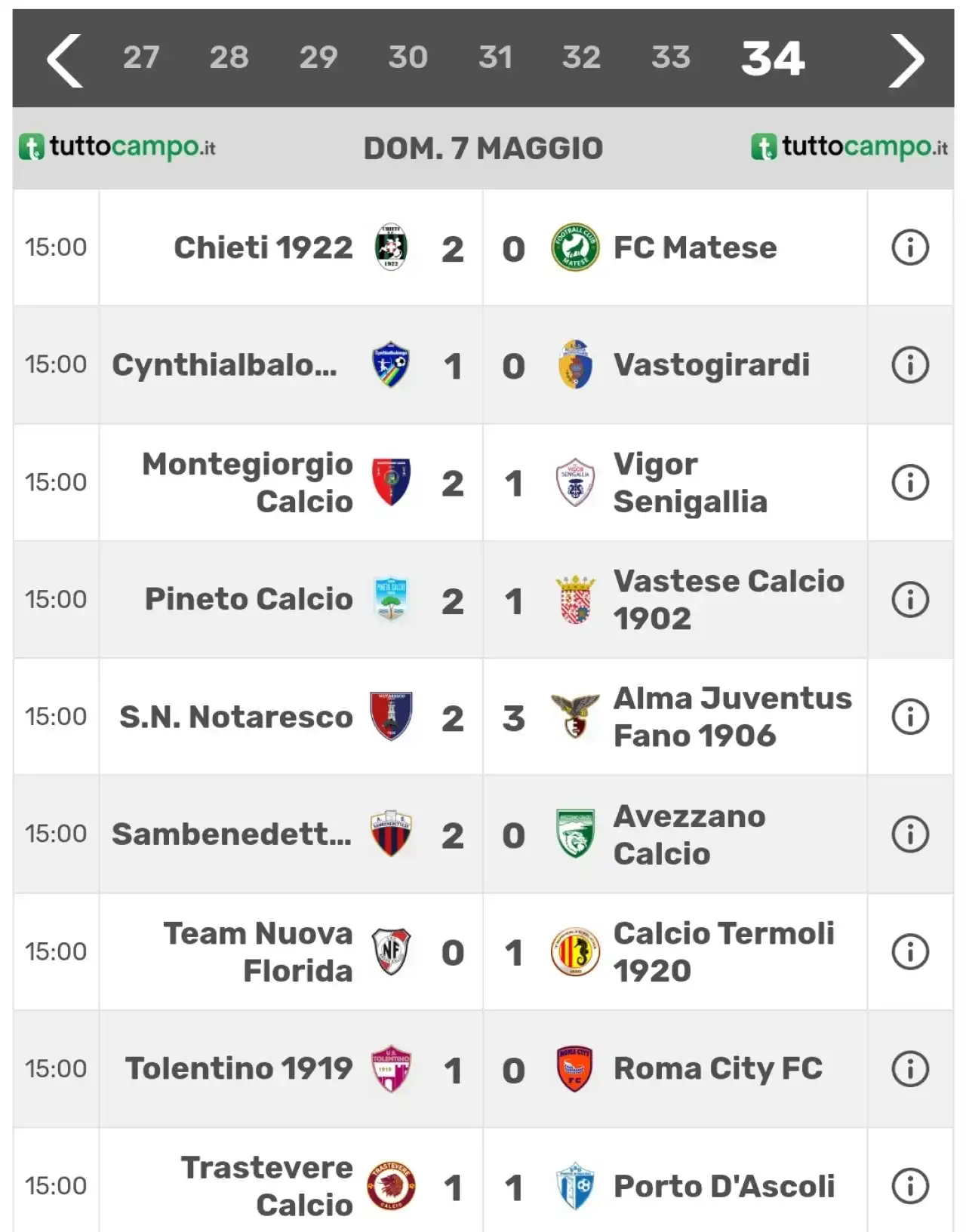Screen dimensions: 966x1232
Task: Switch to matchday 27
Action: tap(141, 57)
